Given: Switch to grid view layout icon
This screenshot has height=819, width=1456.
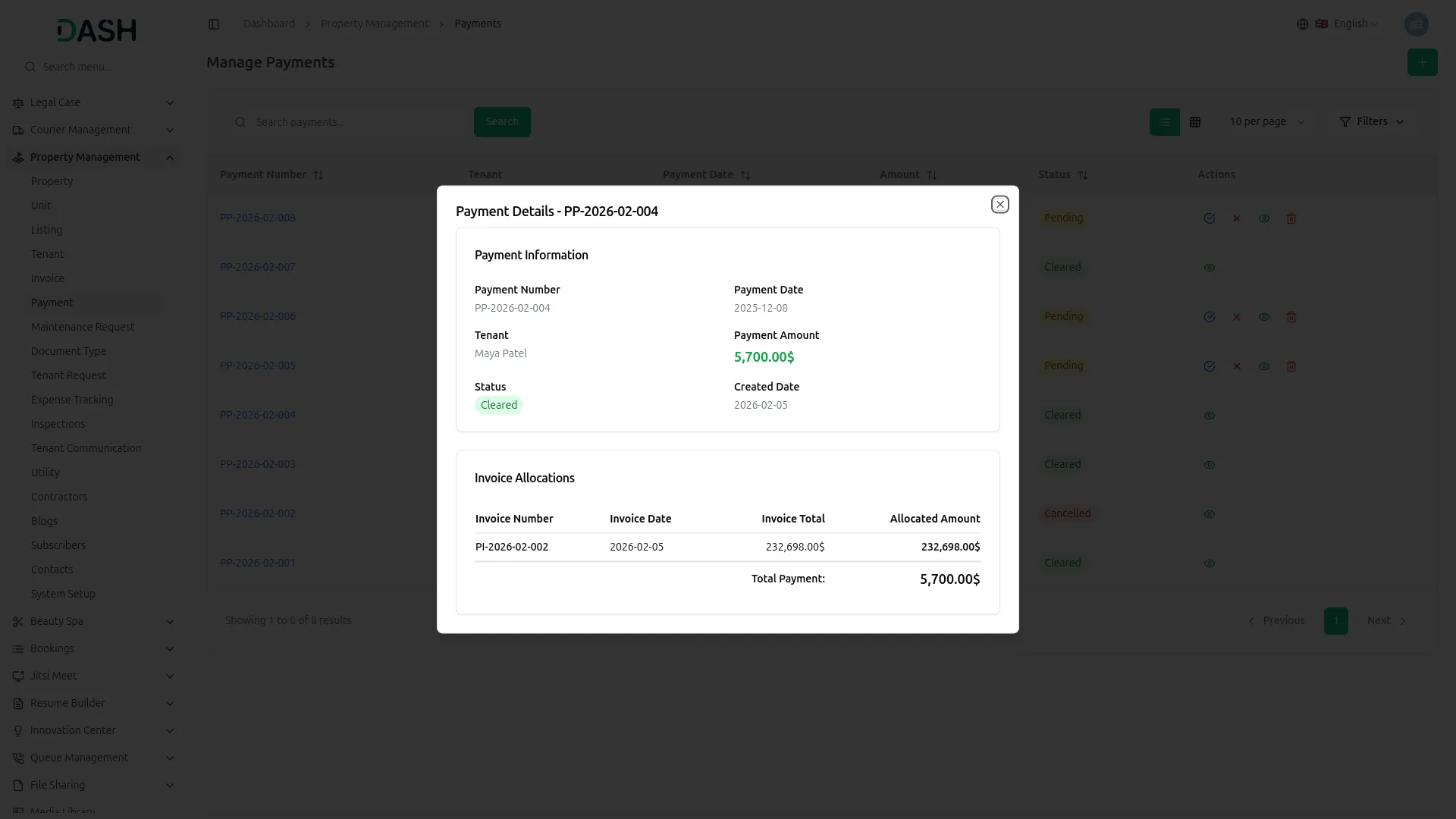Looking at the screenshot, I should tap(1195, 122).
